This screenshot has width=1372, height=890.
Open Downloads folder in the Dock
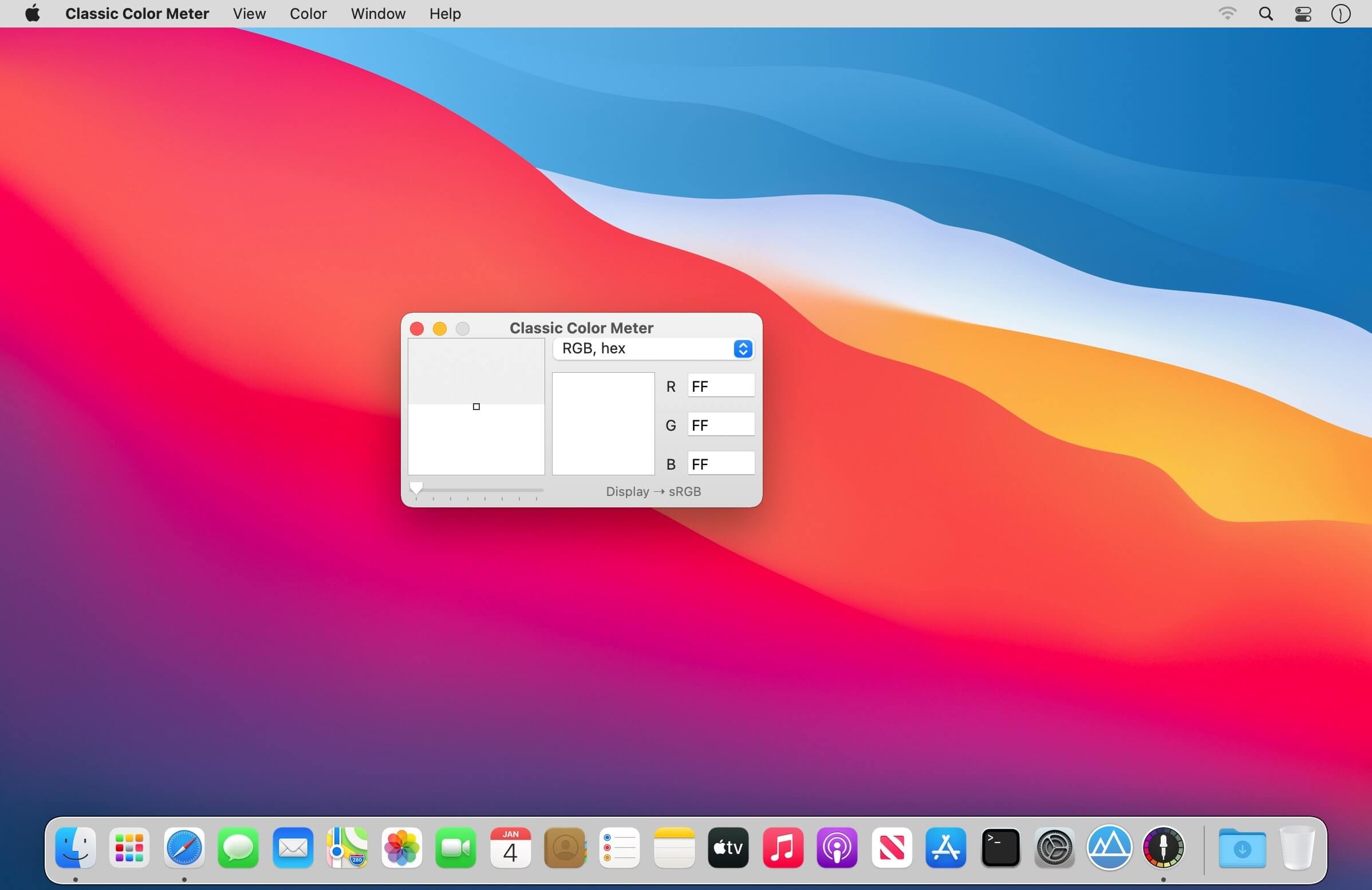1241,848
